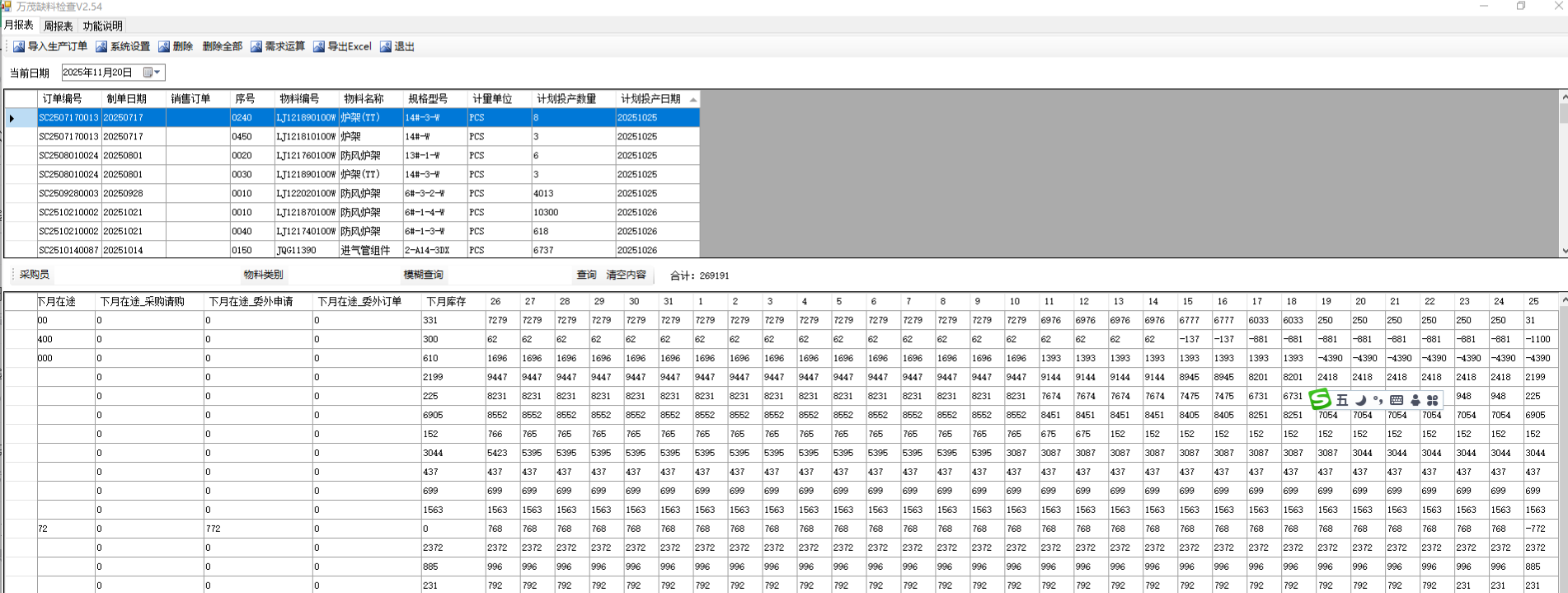The width and height of the screenshot is (1568, 593).
Task: Run 需求运算 from the toolbar
Action: [x=278, y=47]
